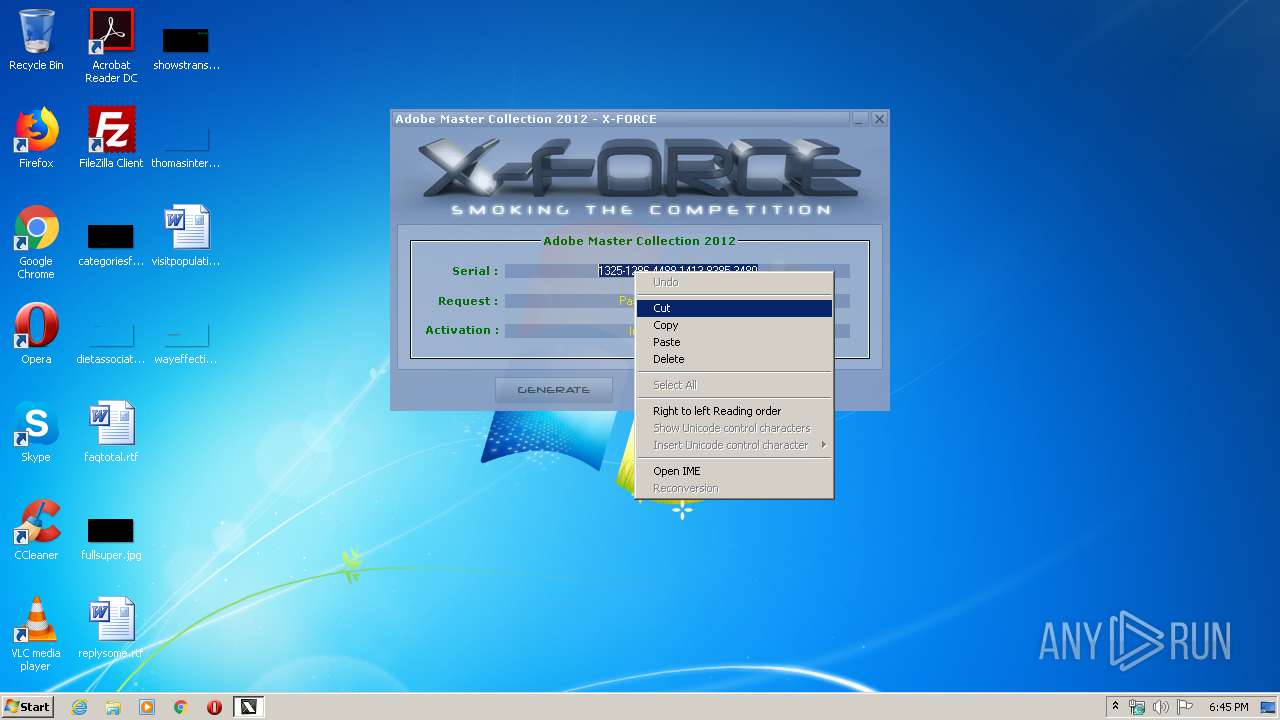Image resolution: width=1280 pixels, height=720 pixels.
Task: Select the thomasinter desktop file
Action: click(186, 145)
